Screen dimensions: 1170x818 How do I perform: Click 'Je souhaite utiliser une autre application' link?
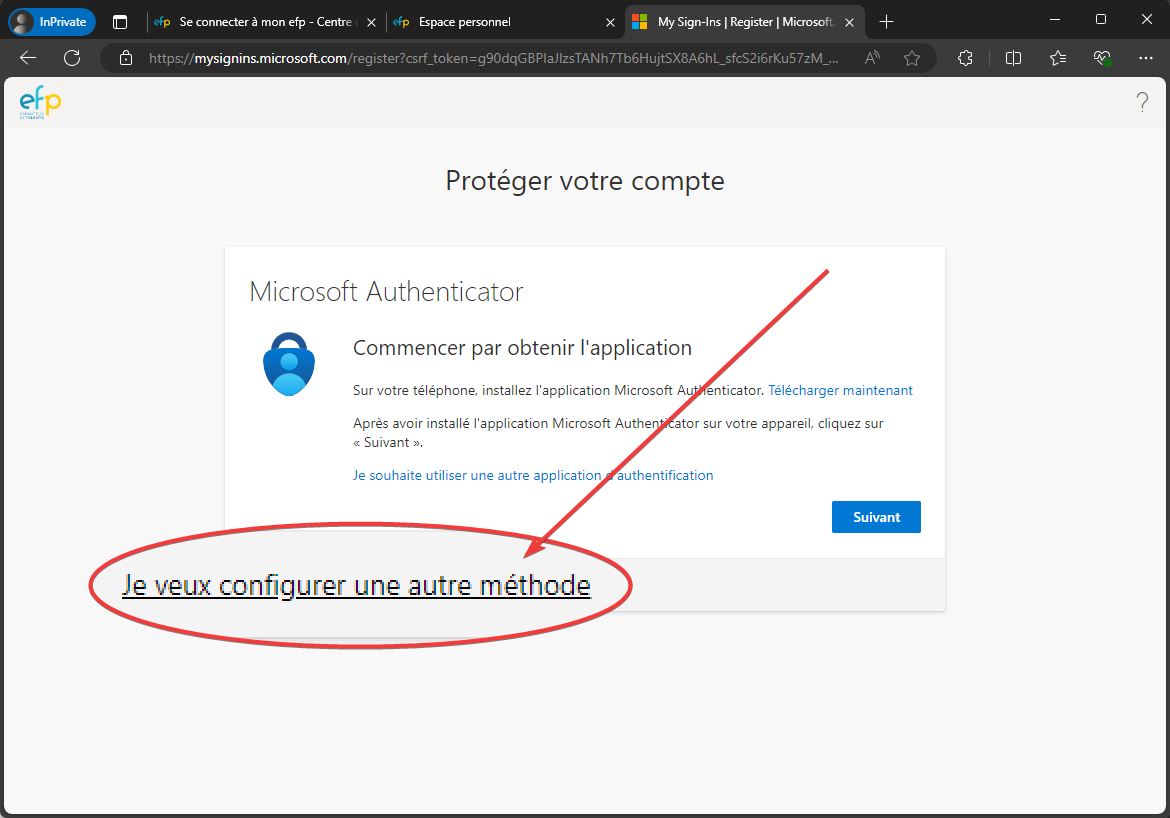533,475
